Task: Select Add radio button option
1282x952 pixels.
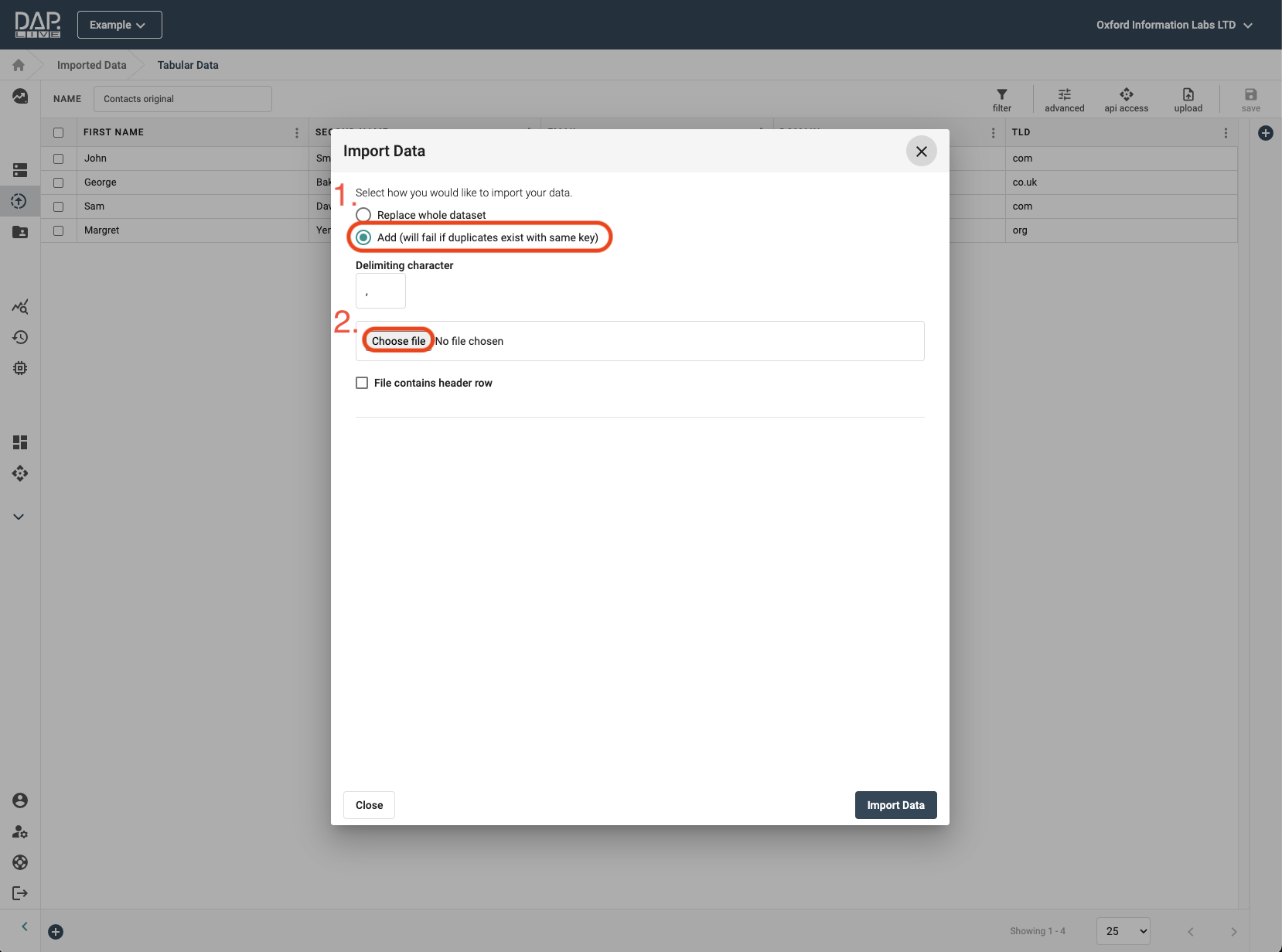Action: coord(363,237)
